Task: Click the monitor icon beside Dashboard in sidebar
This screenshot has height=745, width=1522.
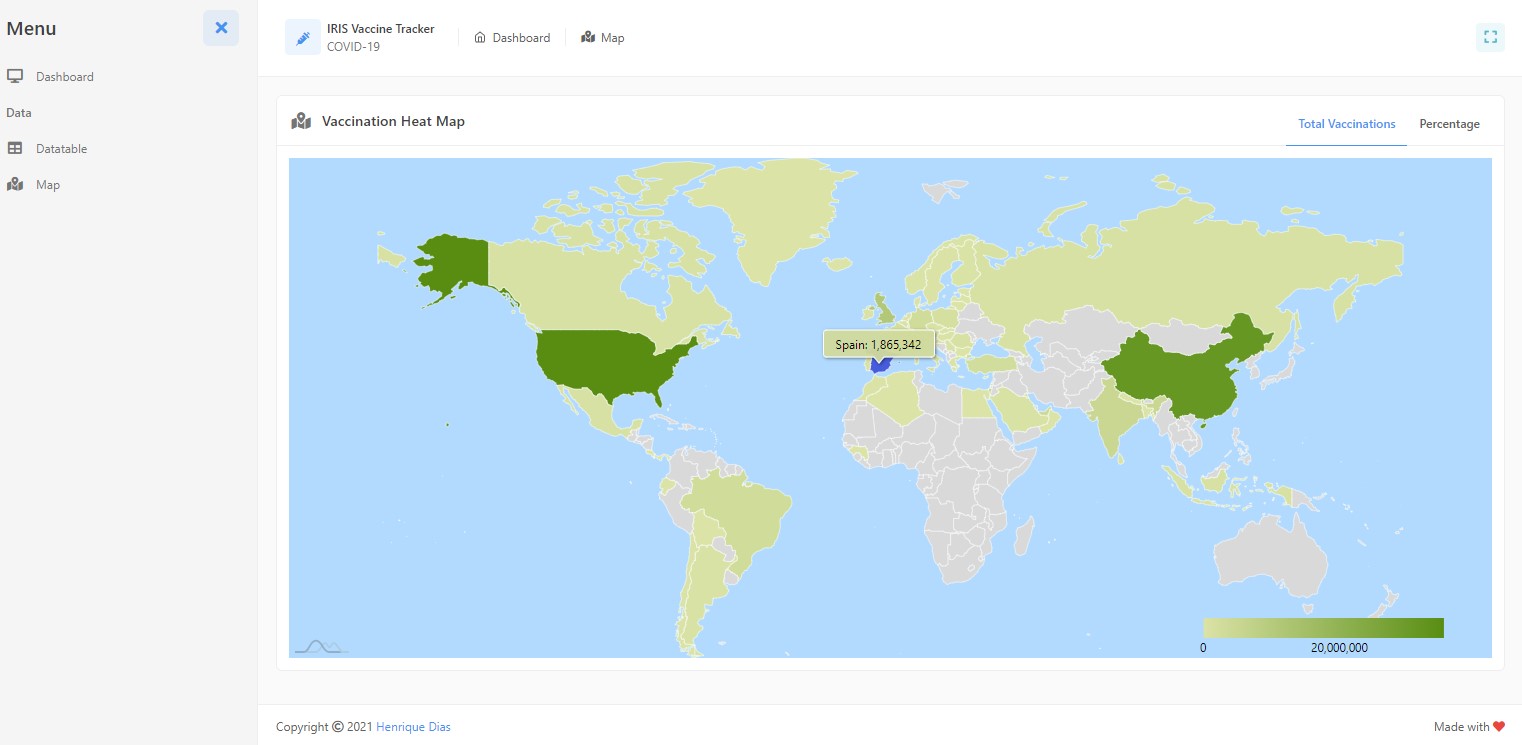Action: [15, 77]
